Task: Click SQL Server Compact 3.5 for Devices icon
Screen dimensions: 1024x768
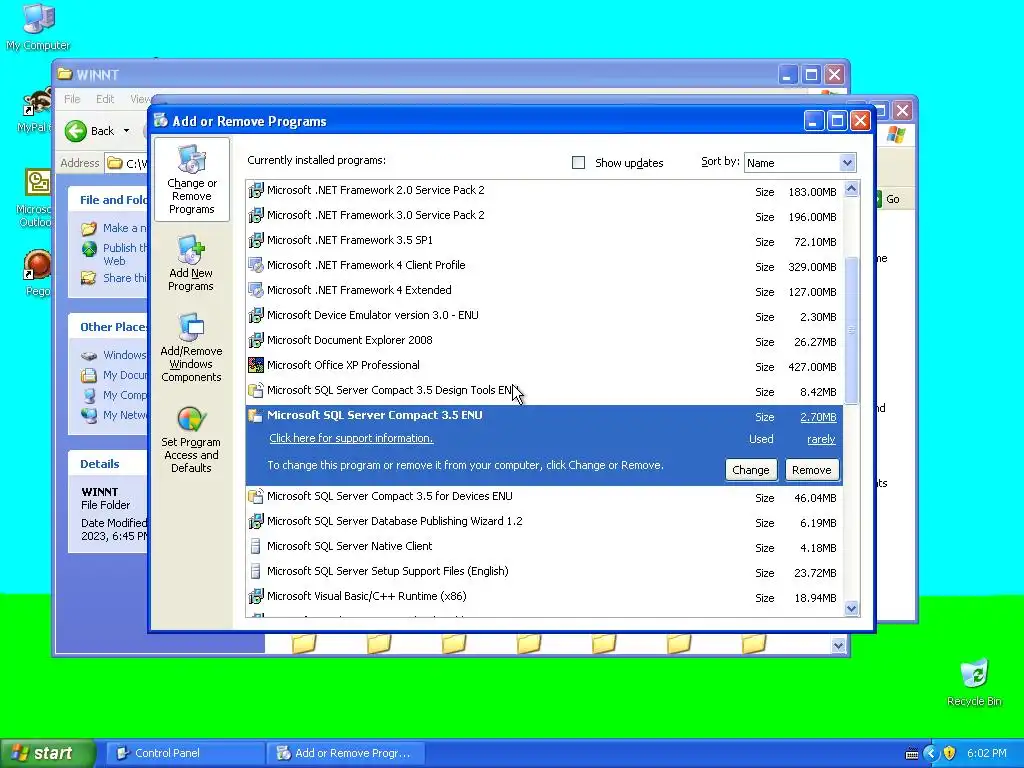Action: coord(256,496)
